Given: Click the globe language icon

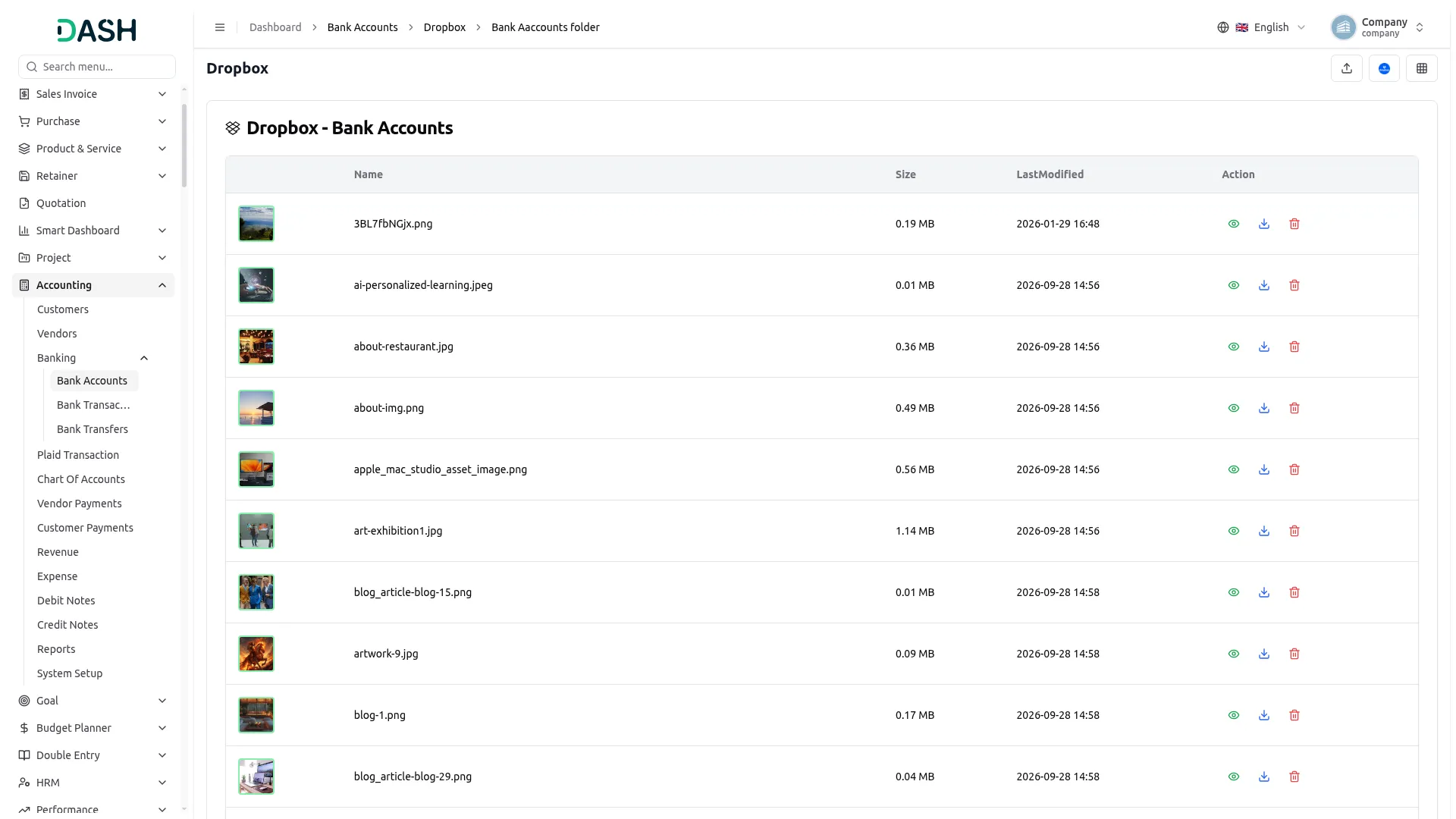Looking at the screenshot, I should coord(1223,27).
